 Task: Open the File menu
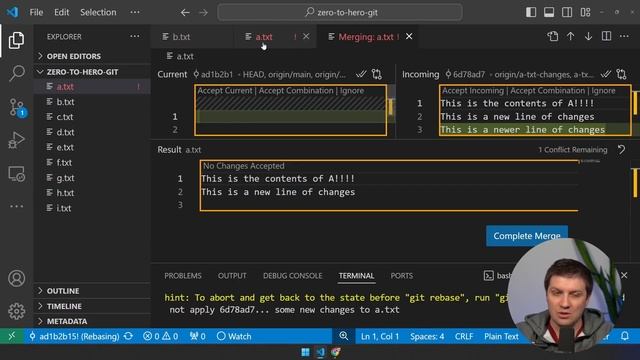click(36, 12)
